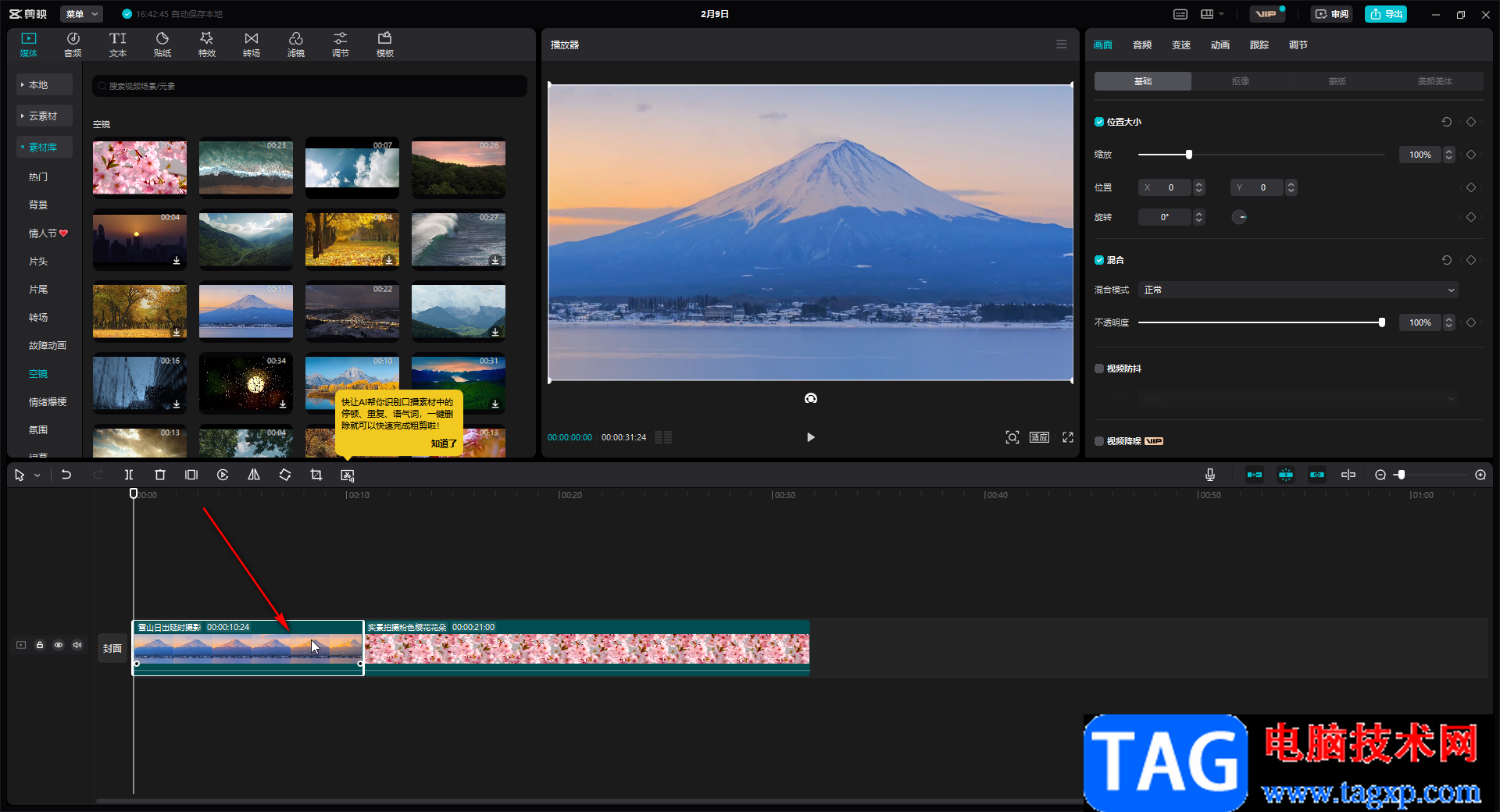
Task: Expand the 本地 local media section
Action: click(x=45, y=84)
